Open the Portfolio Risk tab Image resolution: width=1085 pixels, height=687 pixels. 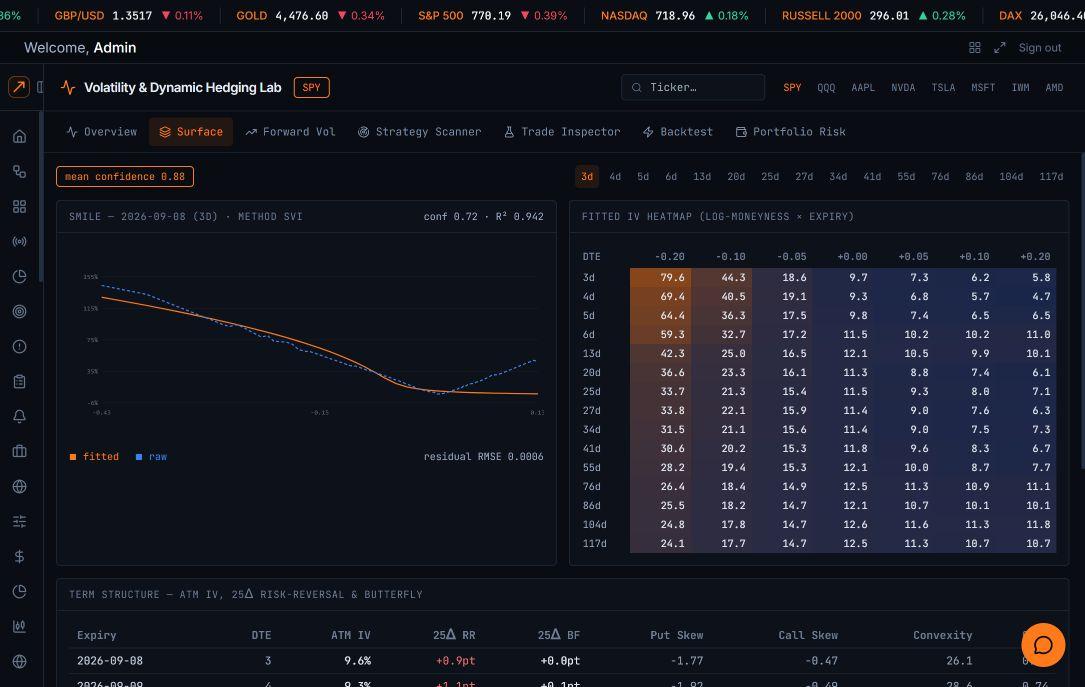click(790, 131)
